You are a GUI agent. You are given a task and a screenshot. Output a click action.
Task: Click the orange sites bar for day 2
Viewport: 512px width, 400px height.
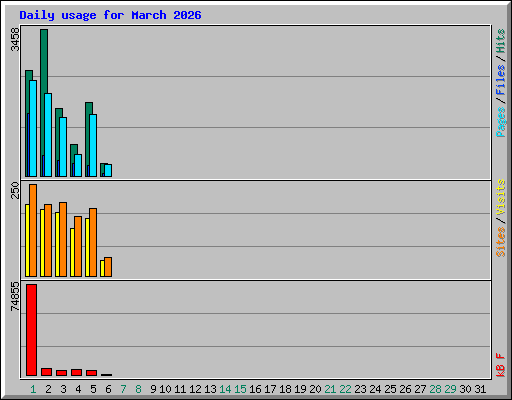point(48,240)
